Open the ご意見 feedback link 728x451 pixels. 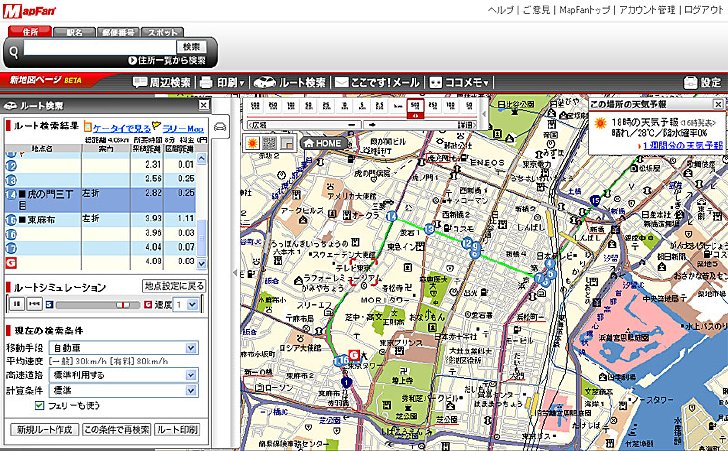pos(536,10)
